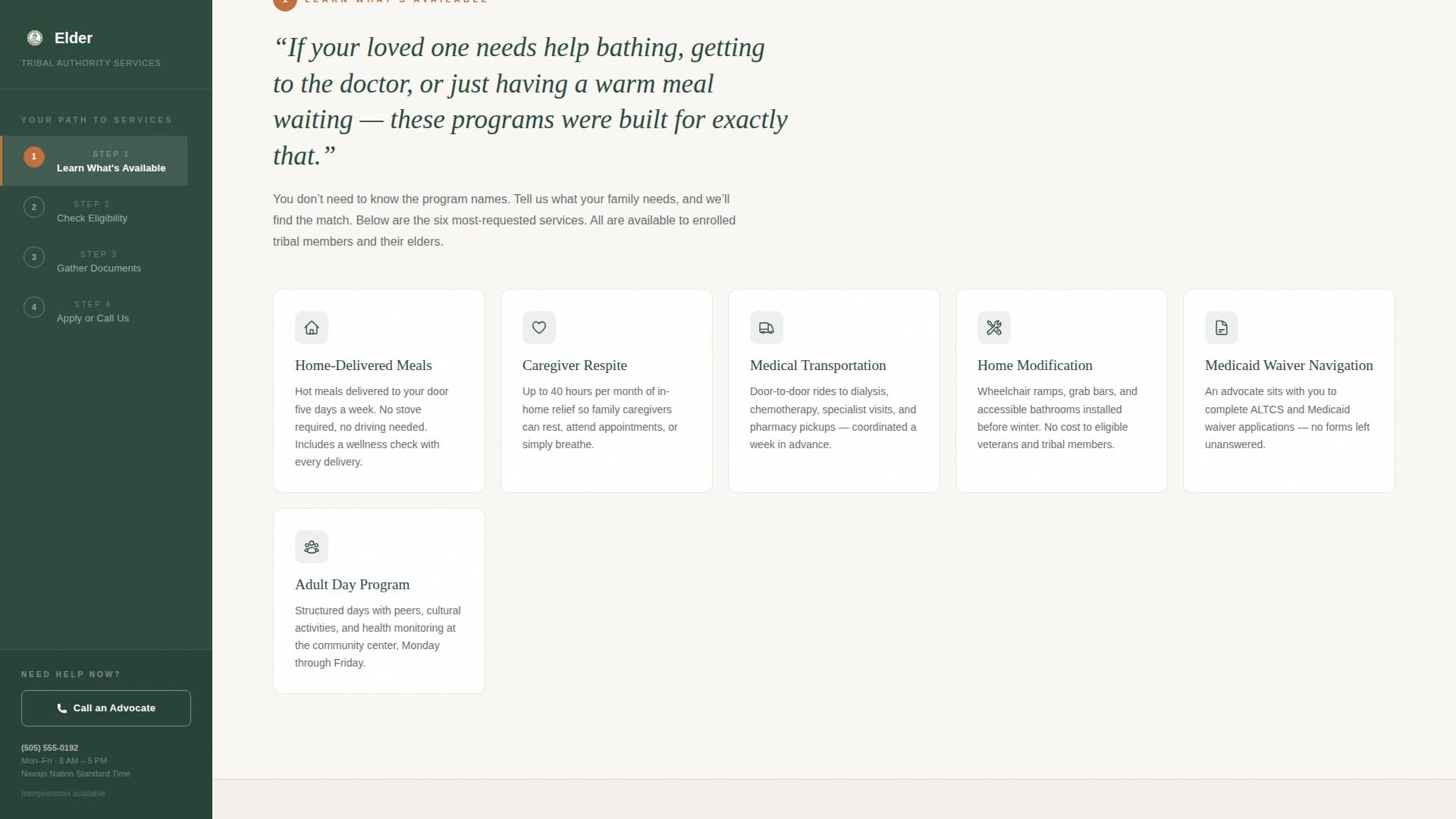Open the Home-Delivered Meals card title
The width and height of the screenshot is (1456, 819).
[x=363, y=366]
